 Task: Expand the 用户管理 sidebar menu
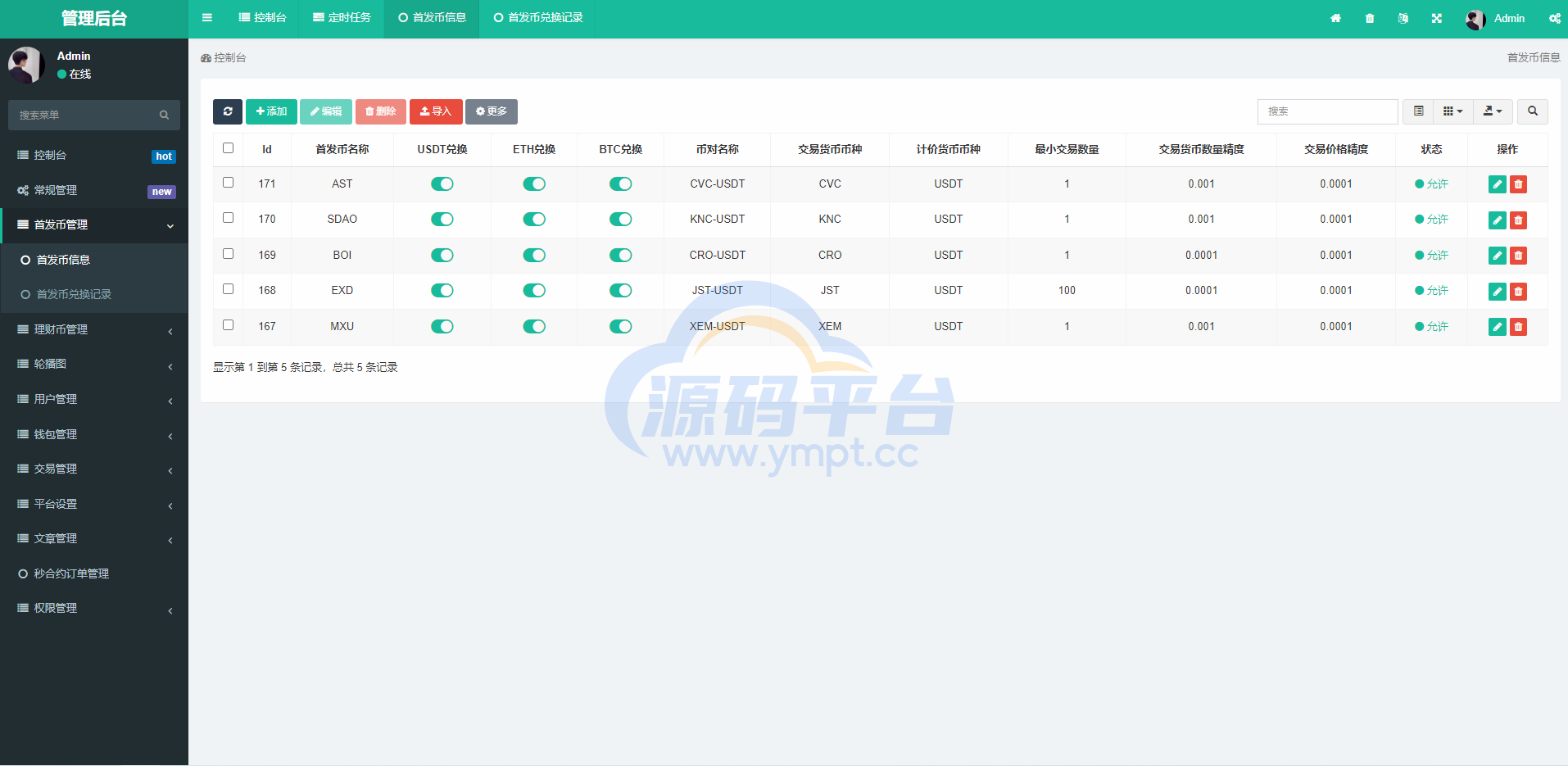point(94,400)
